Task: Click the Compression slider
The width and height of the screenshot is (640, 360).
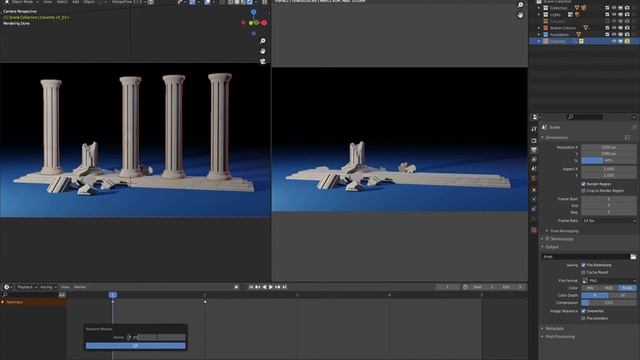Action: click(x=609, y=303)
